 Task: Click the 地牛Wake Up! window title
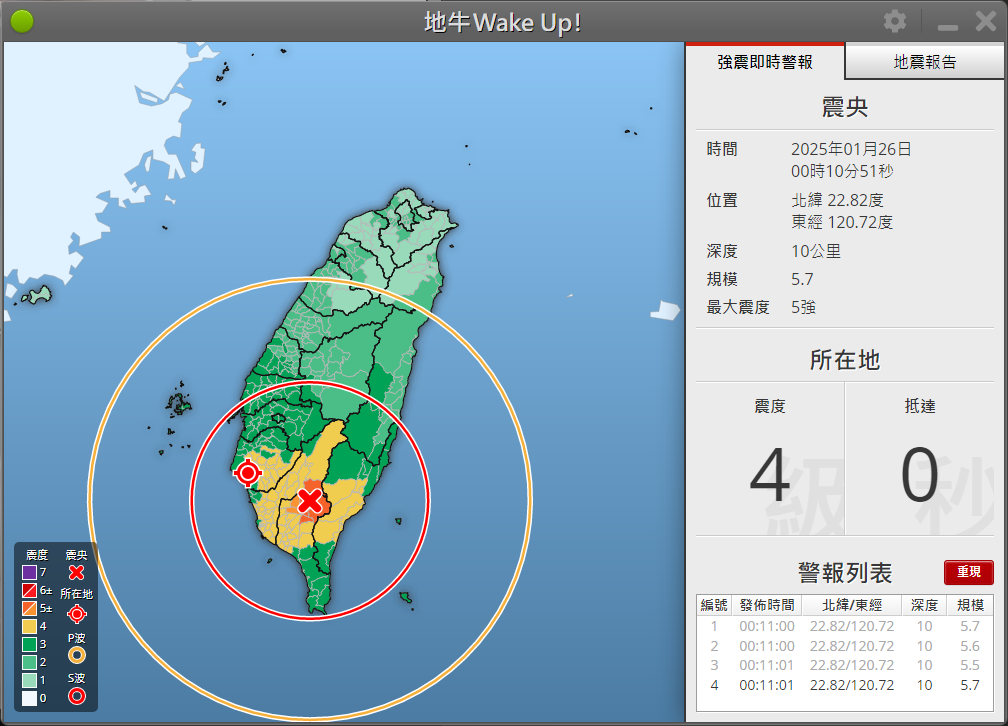click(x=503, y=23)
